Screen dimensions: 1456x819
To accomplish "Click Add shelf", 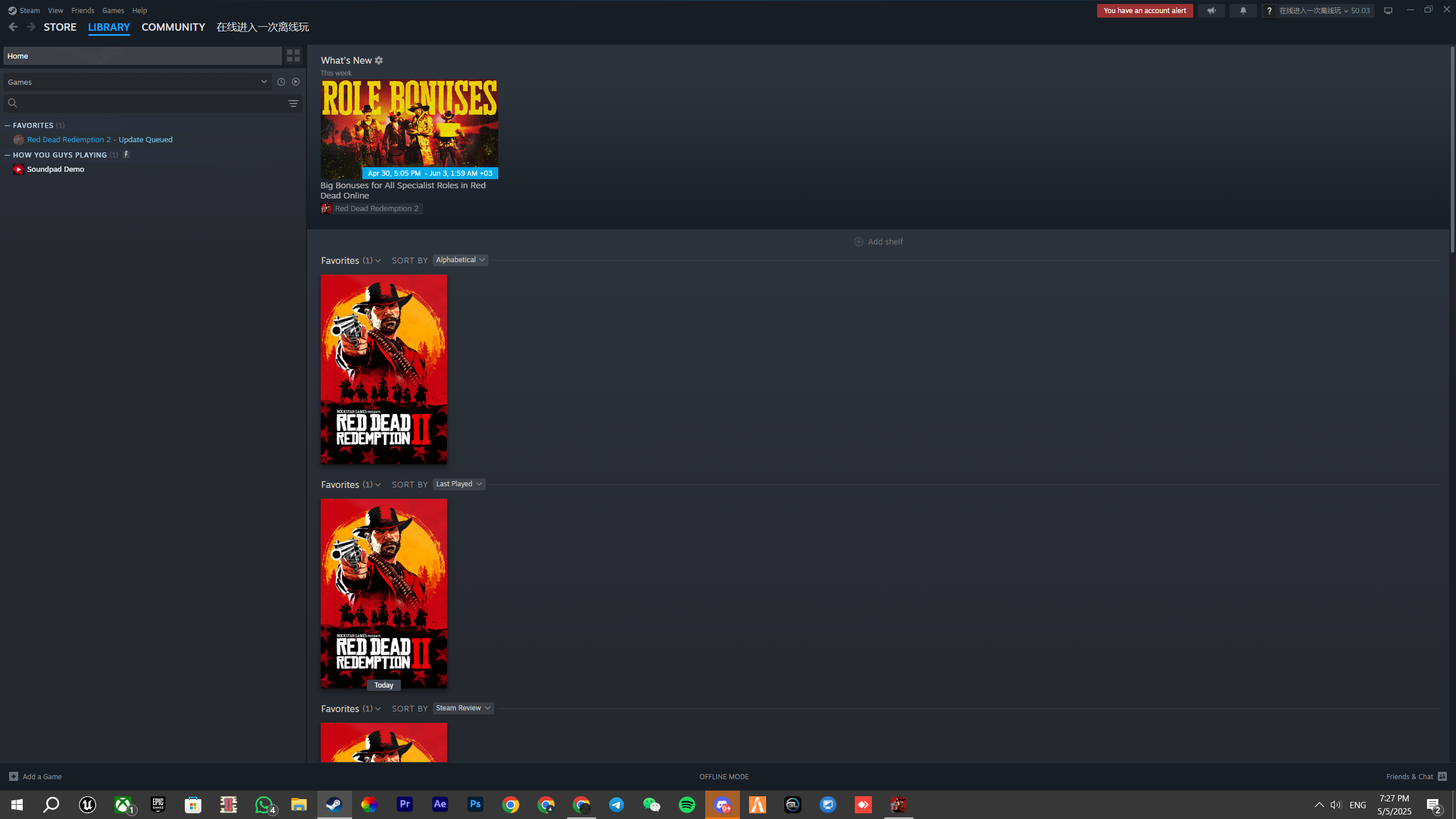I will (x=879, y=242).
